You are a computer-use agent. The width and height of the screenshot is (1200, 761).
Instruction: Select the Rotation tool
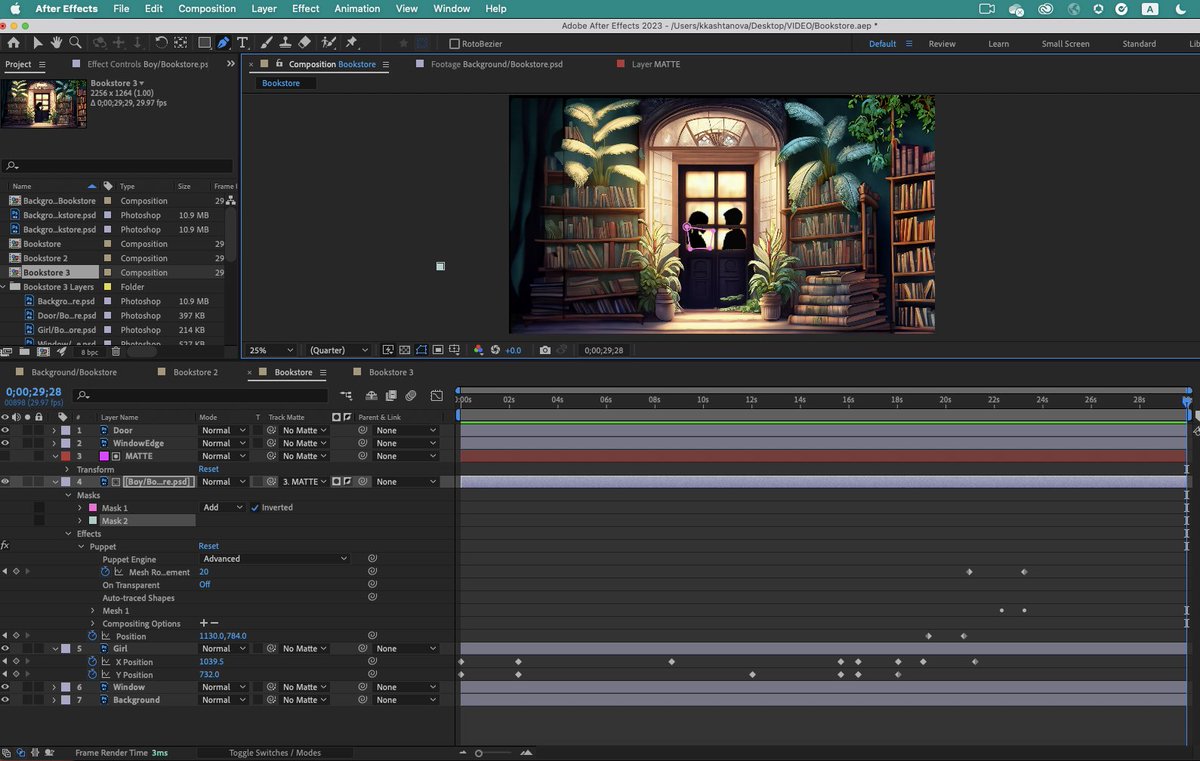click(161, 43)
